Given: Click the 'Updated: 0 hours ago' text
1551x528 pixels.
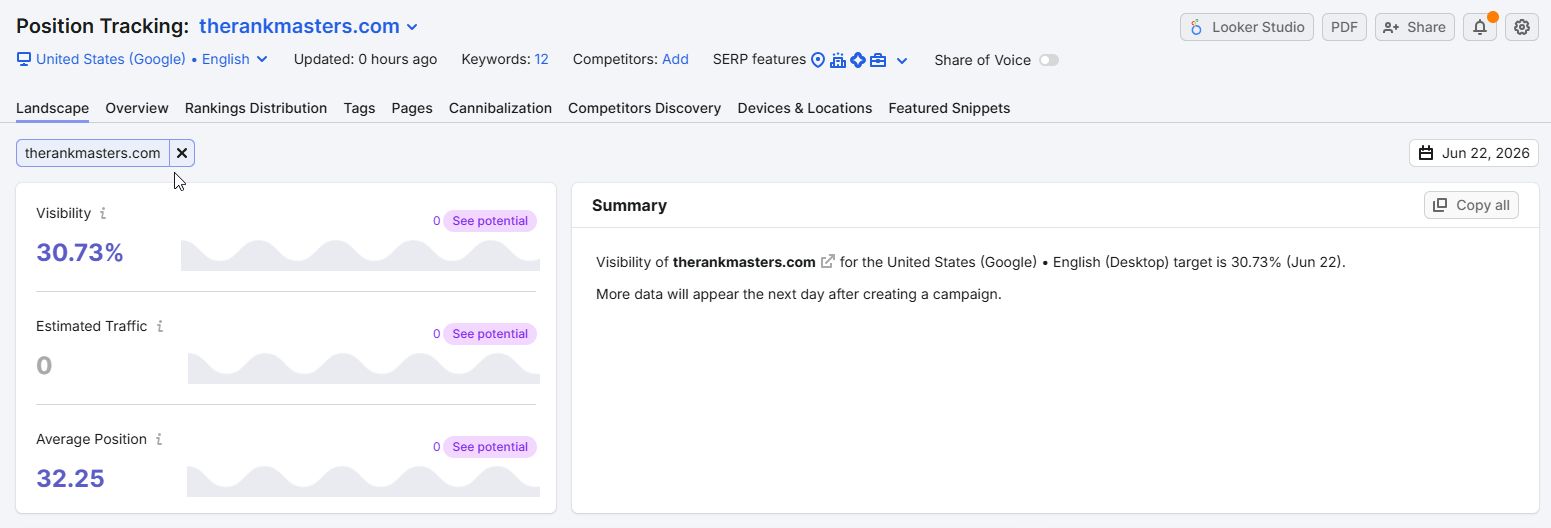Looking at the screenshot, I should tap(365, 59).
